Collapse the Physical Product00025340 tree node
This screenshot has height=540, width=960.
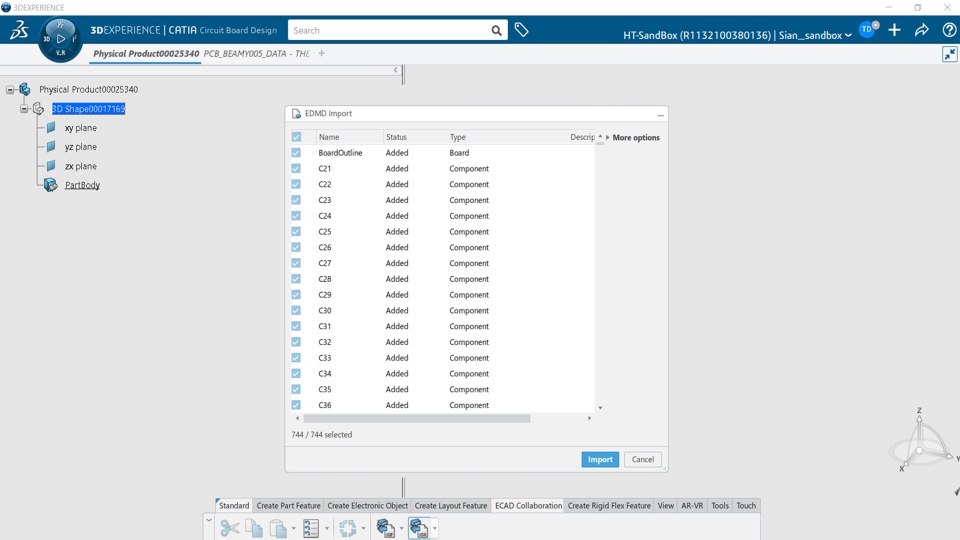point(10,90)
